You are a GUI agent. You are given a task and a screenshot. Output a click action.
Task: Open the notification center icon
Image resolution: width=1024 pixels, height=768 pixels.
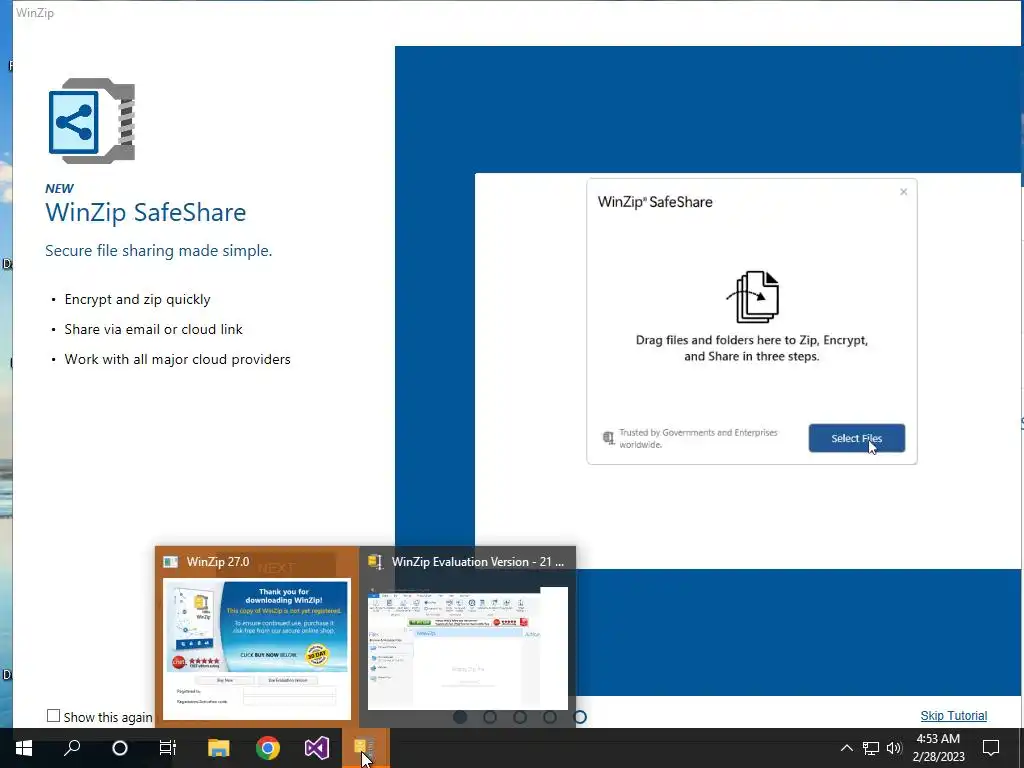pos(991,748)
